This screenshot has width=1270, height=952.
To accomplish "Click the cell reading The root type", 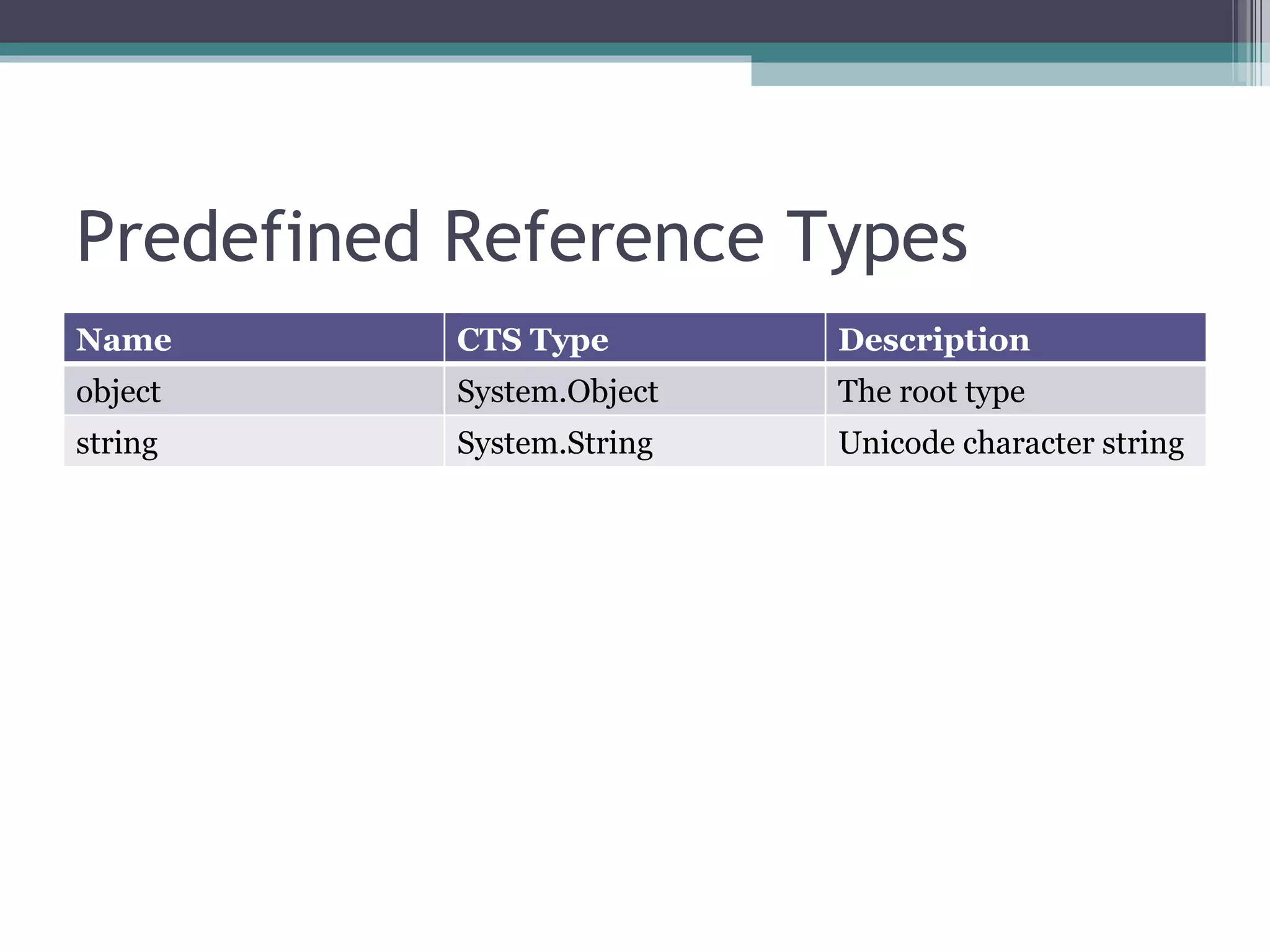I will coord(931,392).
